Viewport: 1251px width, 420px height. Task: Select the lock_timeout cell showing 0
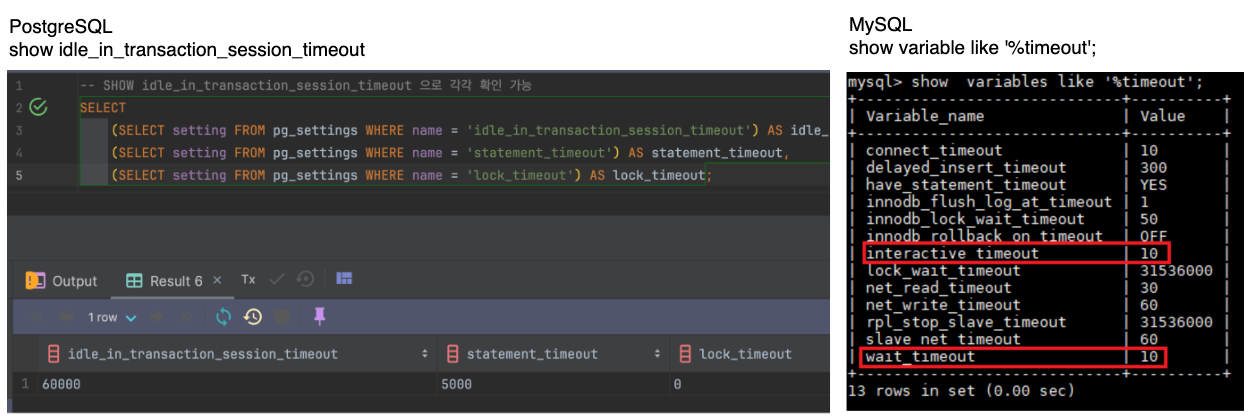point(749,384)
